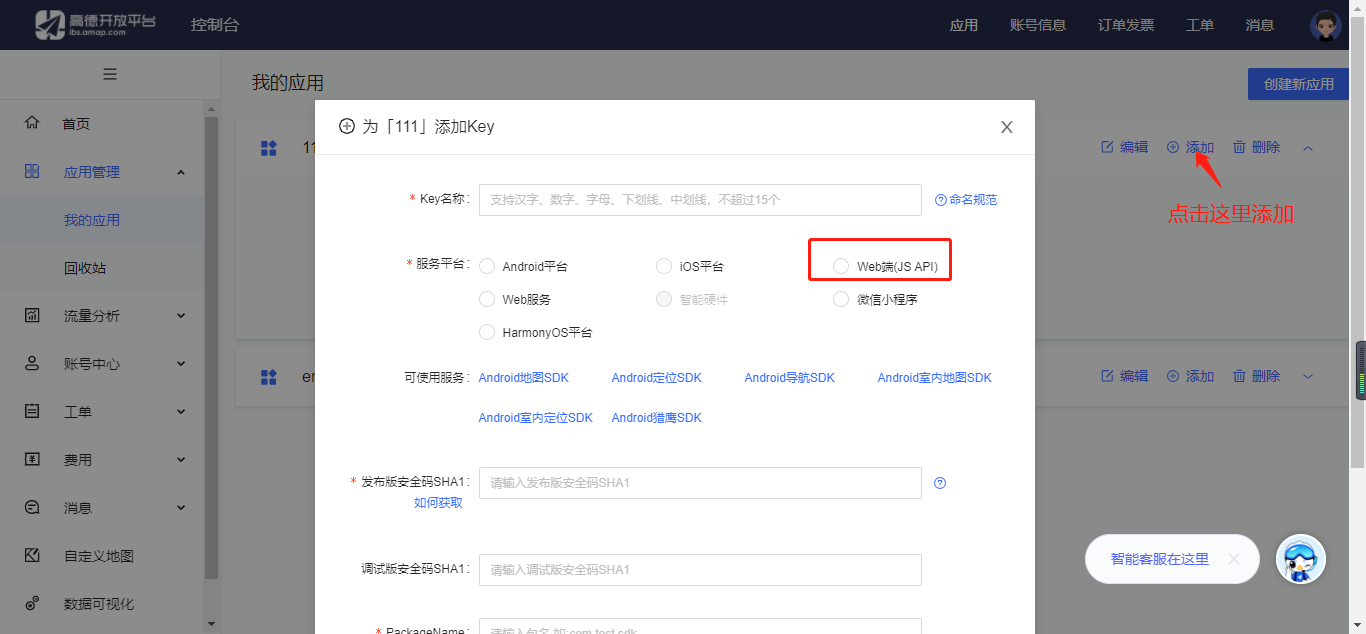Click the 数据可视化 icon
1366x634 pixels.
(32, 603)
